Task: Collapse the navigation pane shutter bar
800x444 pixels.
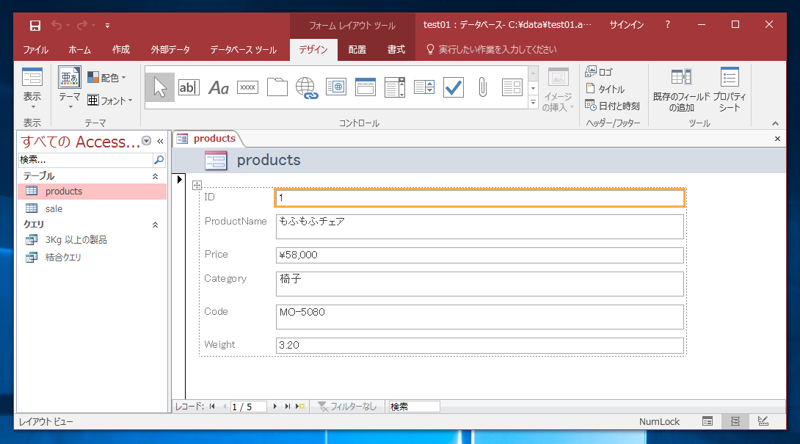Action: (160, 141)
